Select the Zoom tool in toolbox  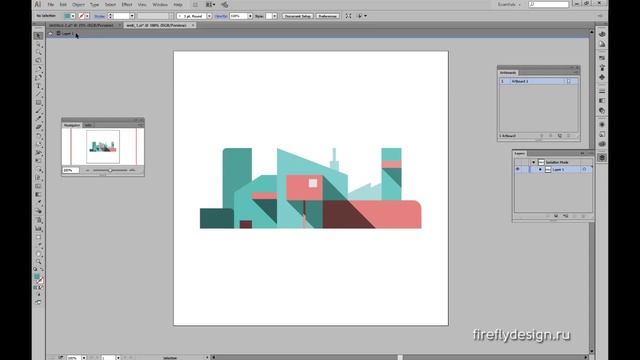(x=38, y=262)
